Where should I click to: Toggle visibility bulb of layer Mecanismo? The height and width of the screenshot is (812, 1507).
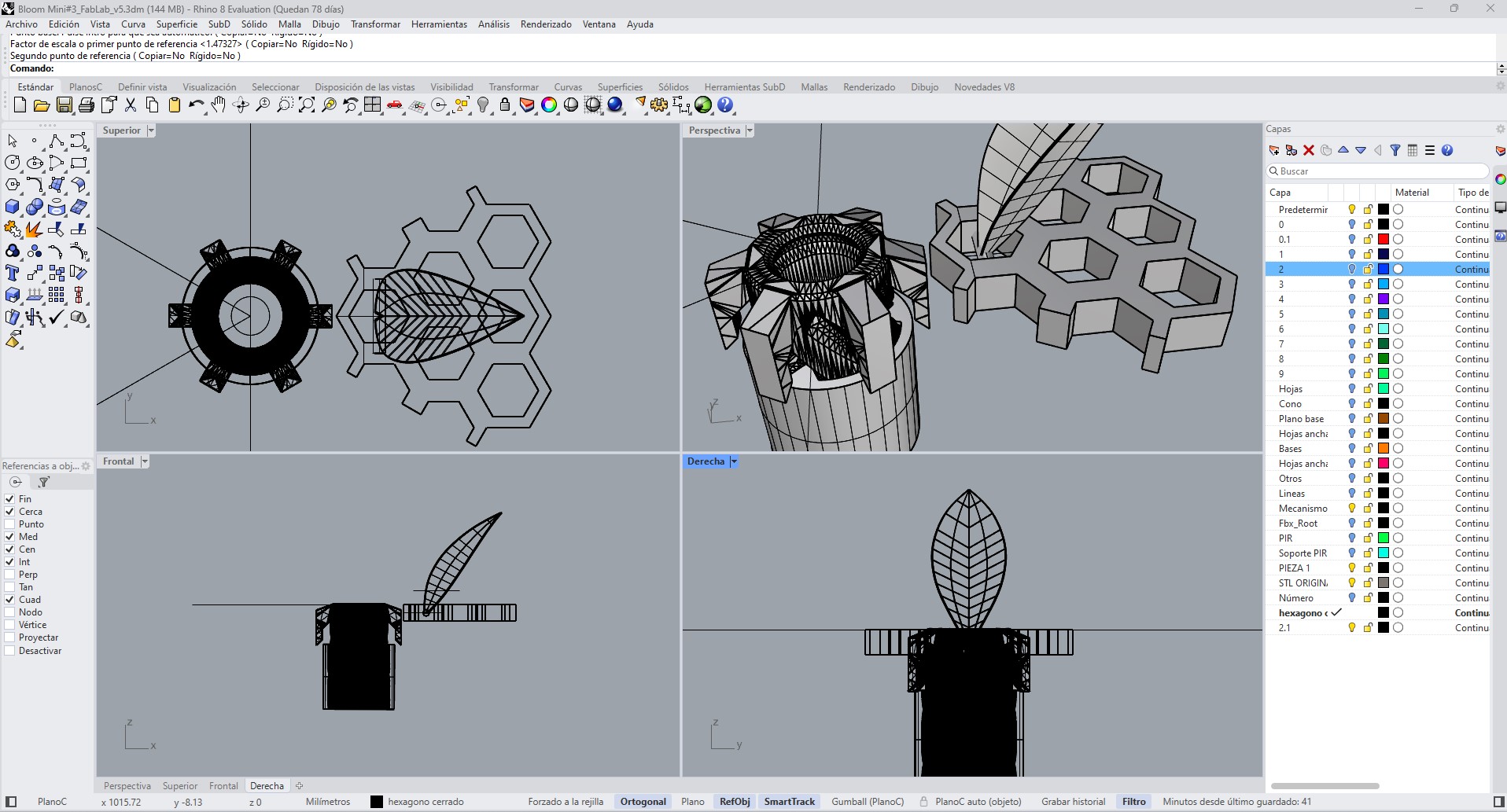(x=1352, y=509)
